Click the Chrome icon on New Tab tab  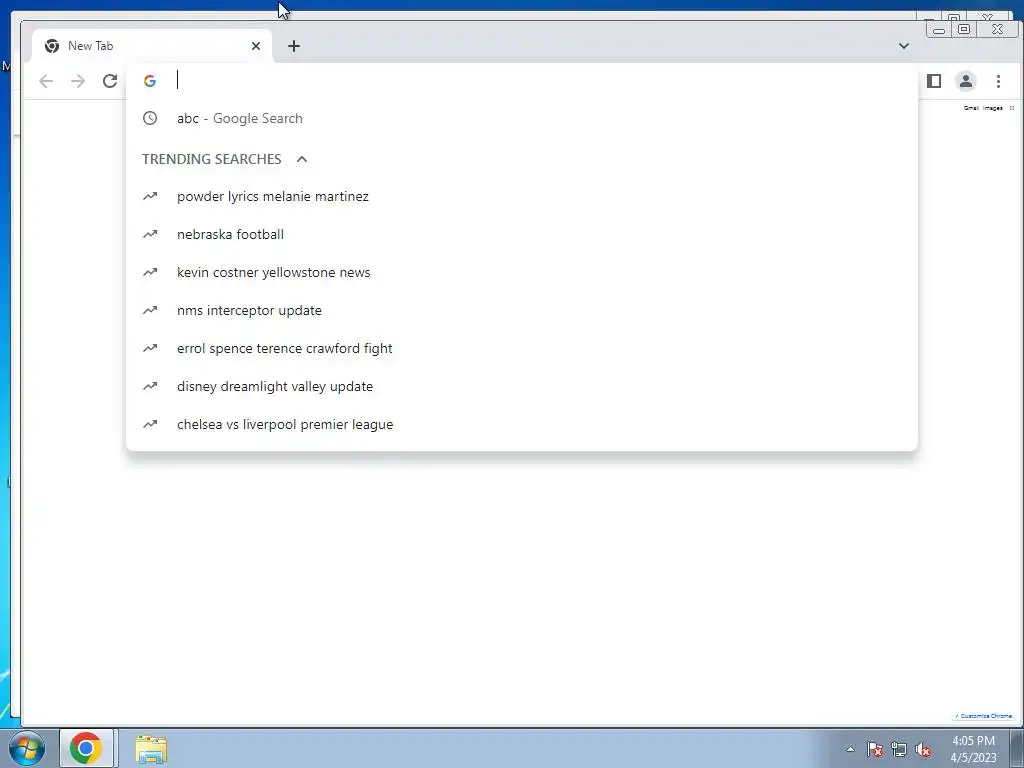pyautogui.click(x=52, y=46)
